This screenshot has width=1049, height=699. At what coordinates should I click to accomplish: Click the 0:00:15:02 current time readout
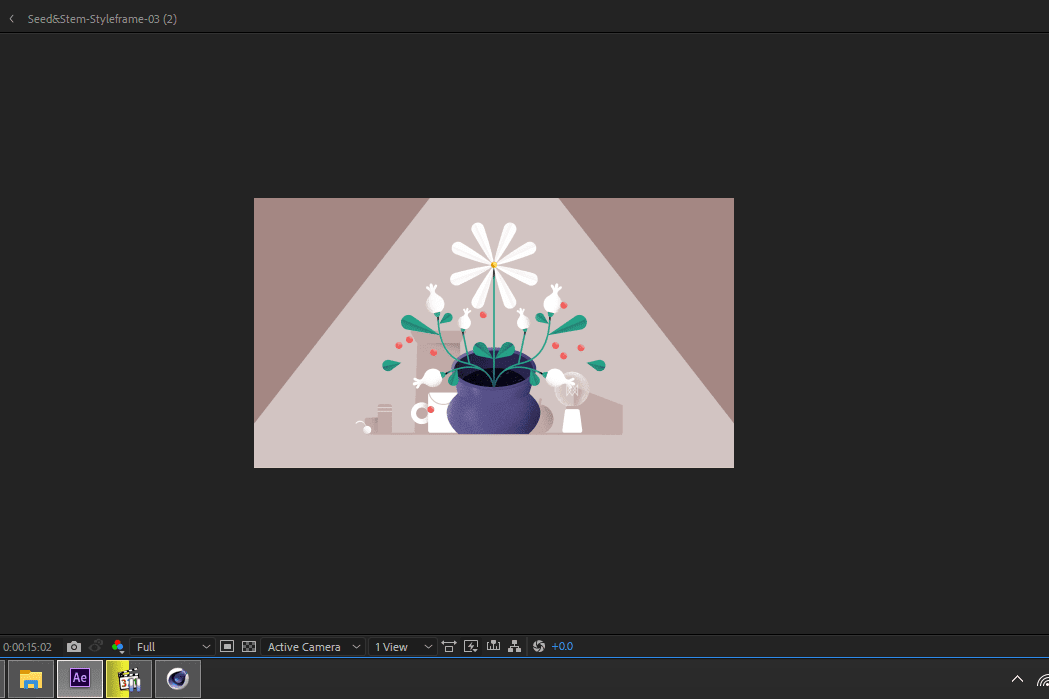click(27, 647)
